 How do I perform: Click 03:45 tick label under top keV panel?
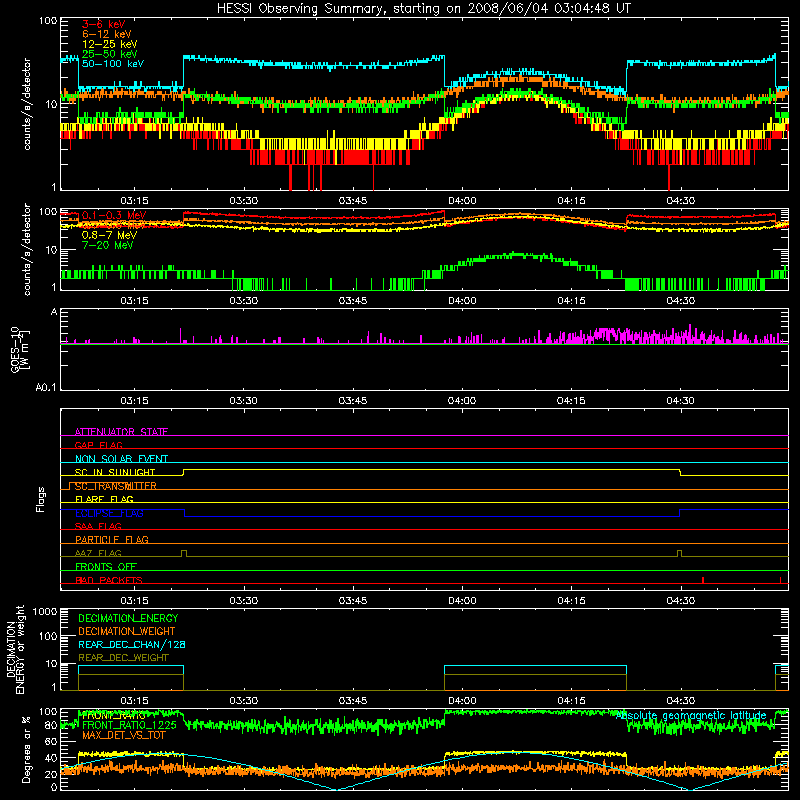353,201
